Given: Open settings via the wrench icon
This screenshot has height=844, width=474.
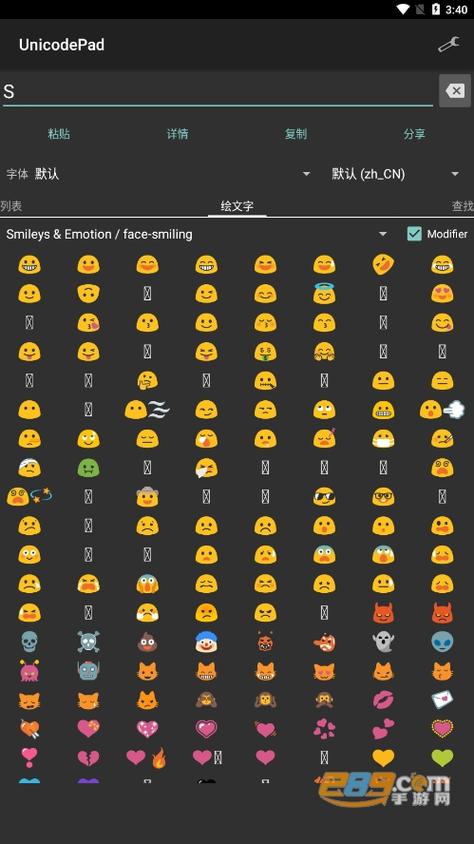Looking at the screenshot, I should tap(448, 45).
